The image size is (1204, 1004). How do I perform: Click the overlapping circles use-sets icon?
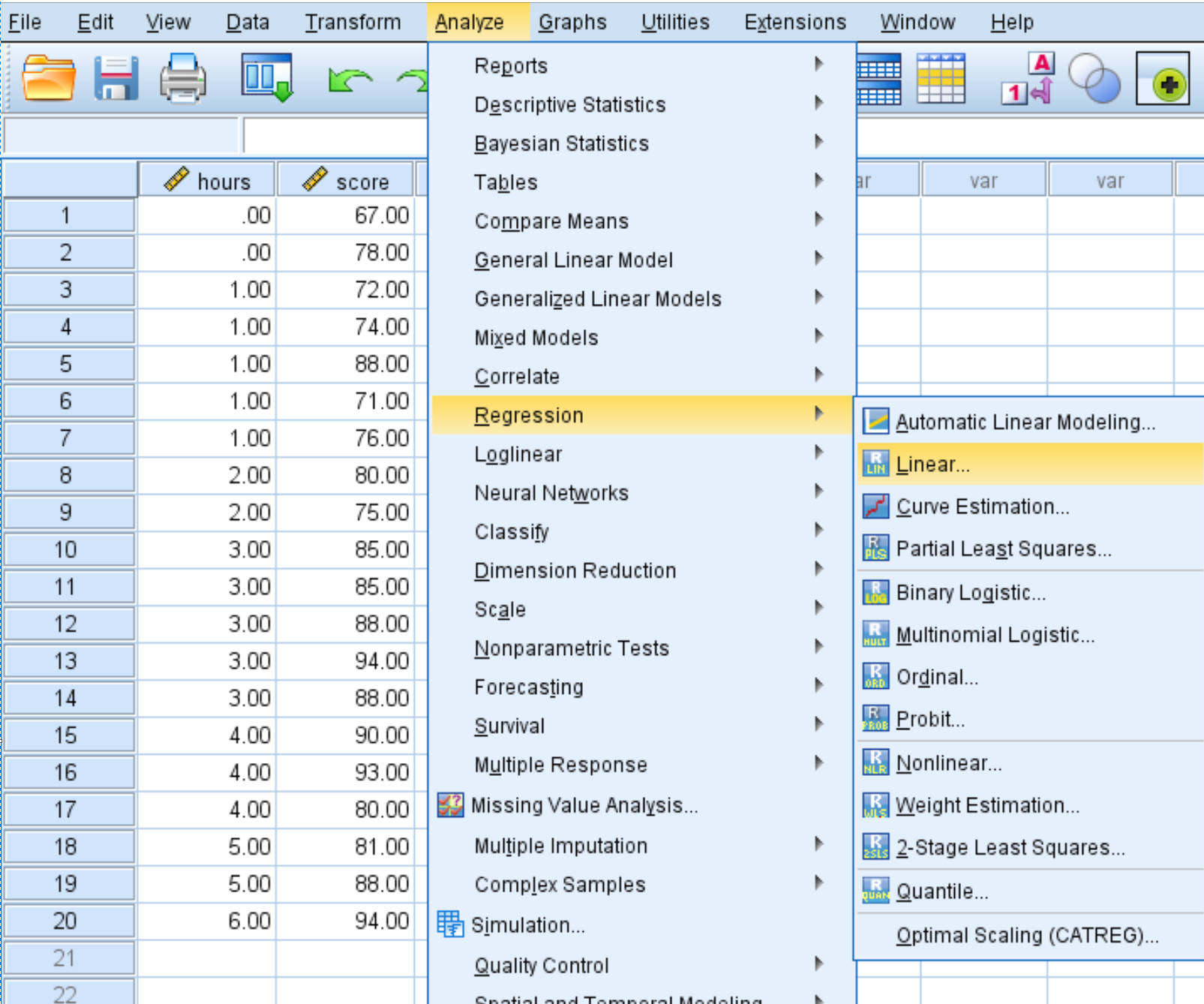1094,78
